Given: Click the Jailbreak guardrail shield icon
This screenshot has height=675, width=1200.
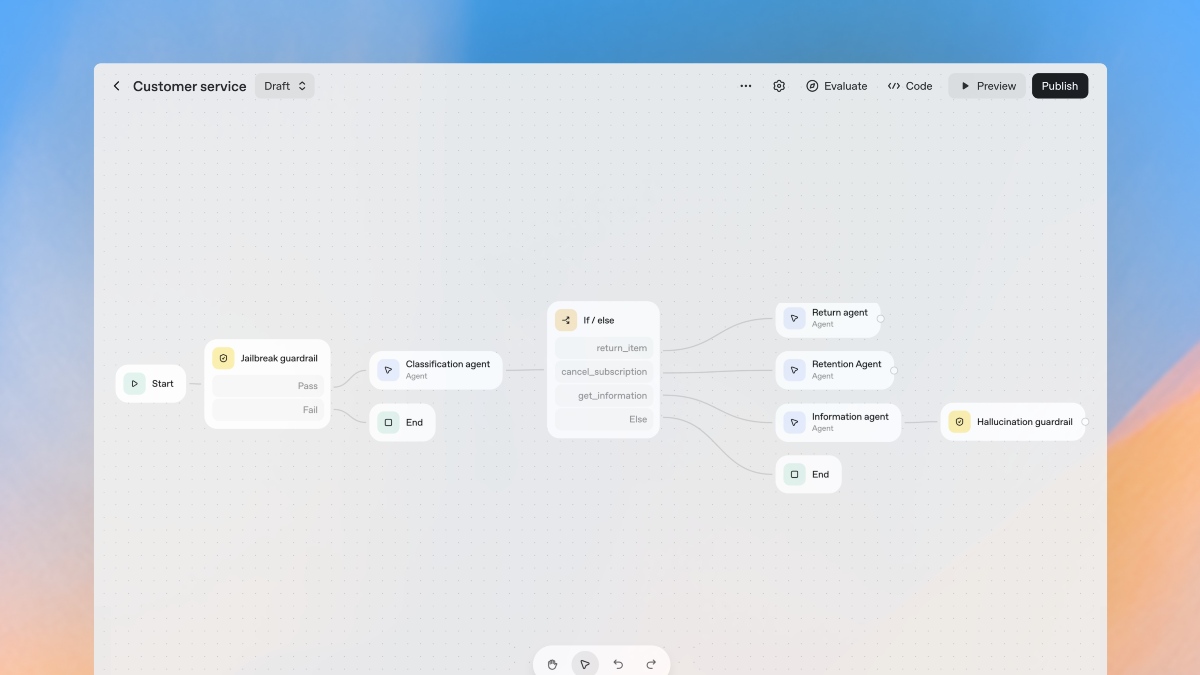Looking at the screenshot, I should [x=222, y=357].
